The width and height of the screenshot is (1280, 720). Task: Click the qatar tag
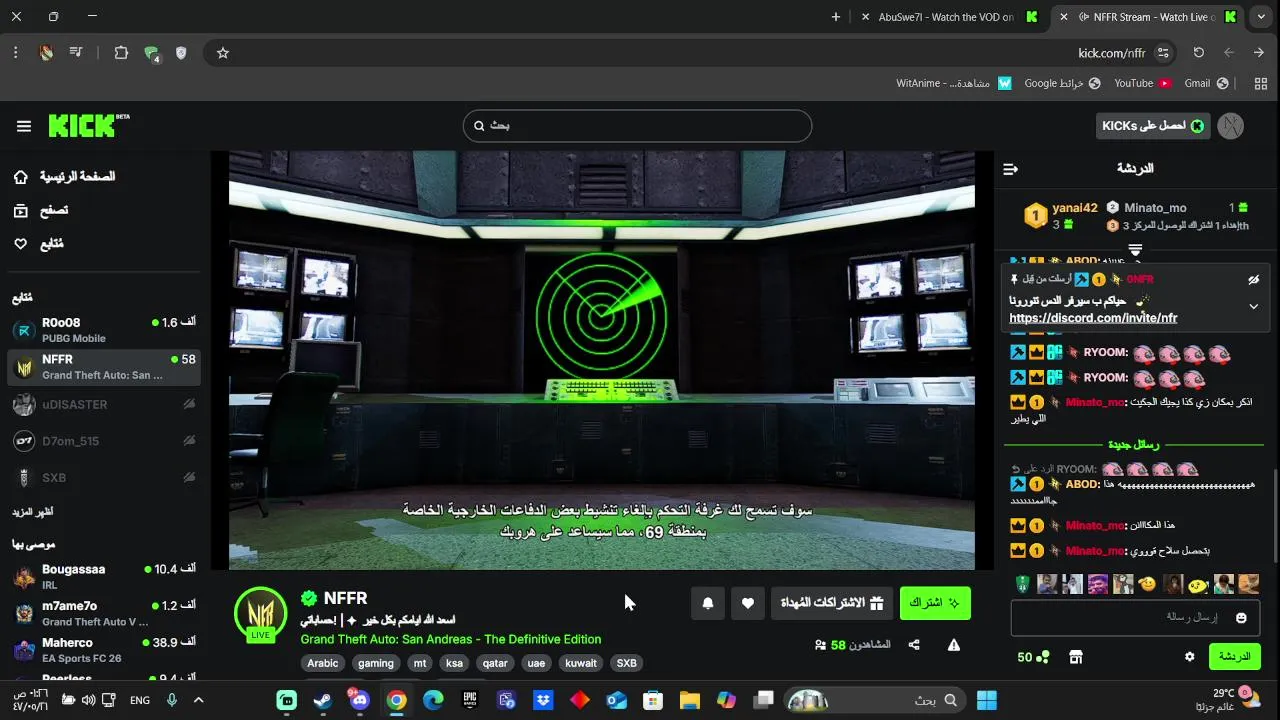coord(495,663)
